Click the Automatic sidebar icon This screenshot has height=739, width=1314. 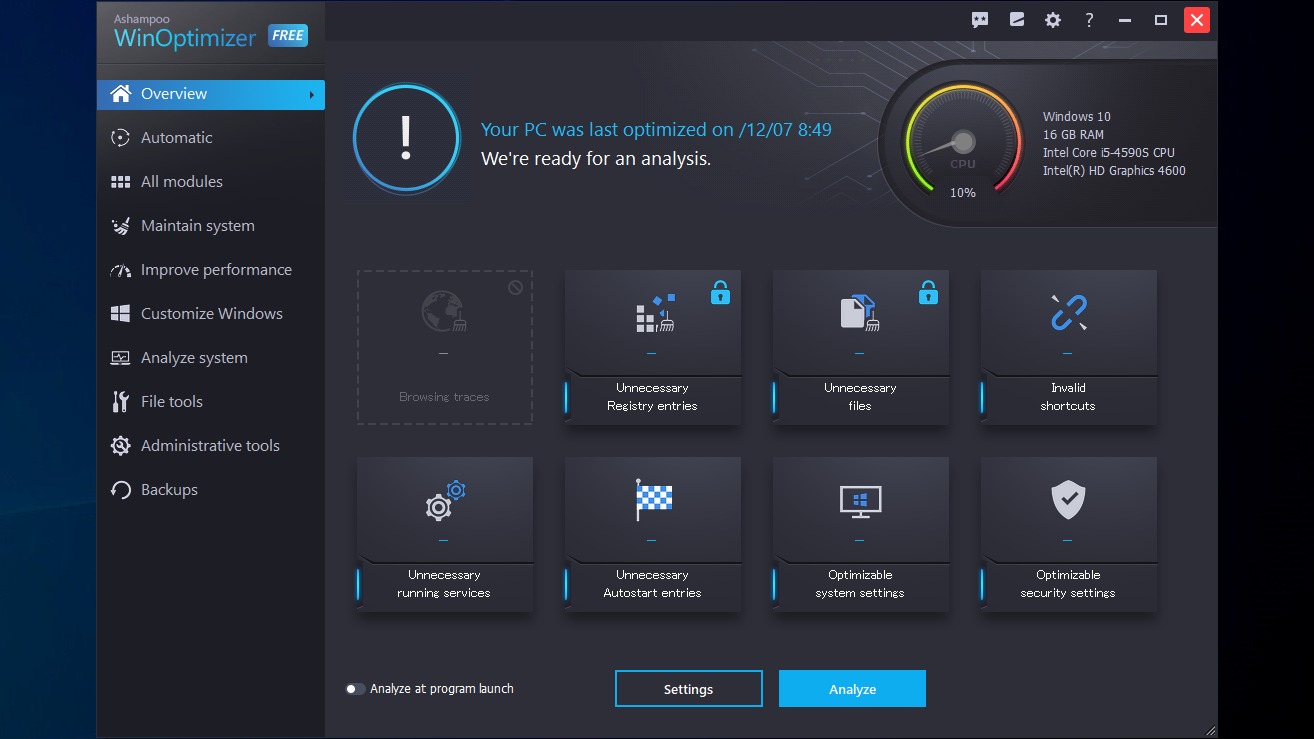tap(121, 138)
